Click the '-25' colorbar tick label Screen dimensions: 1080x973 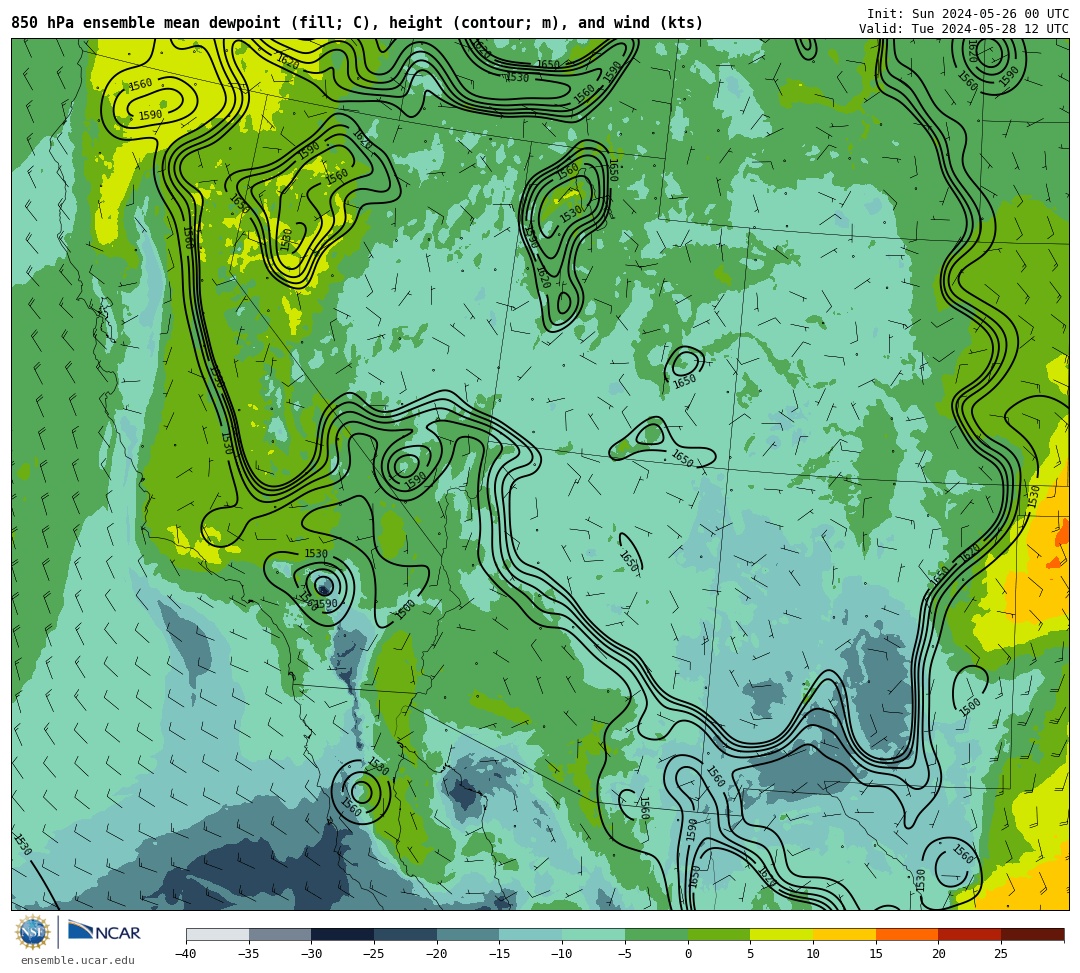click(x=374, y=954)
